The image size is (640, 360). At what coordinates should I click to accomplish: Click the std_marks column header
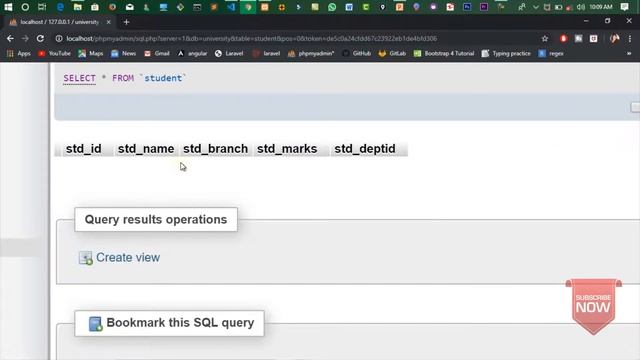click(x=287, y=149)
